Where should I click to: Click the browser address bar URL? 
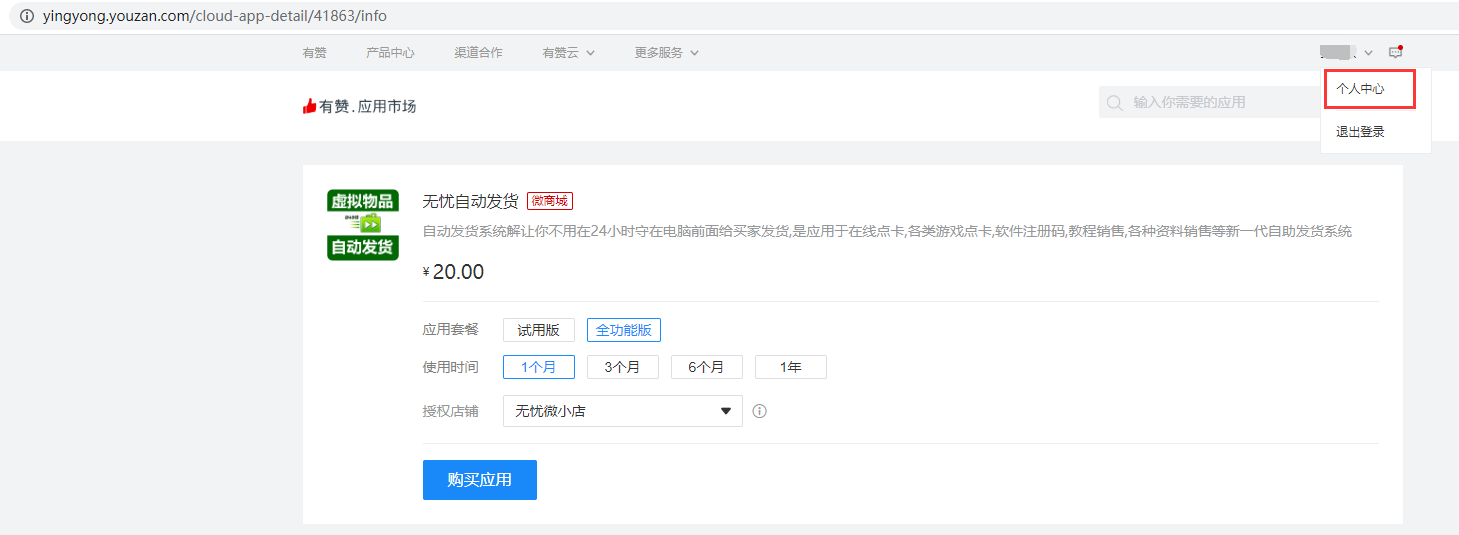[215, 16]
